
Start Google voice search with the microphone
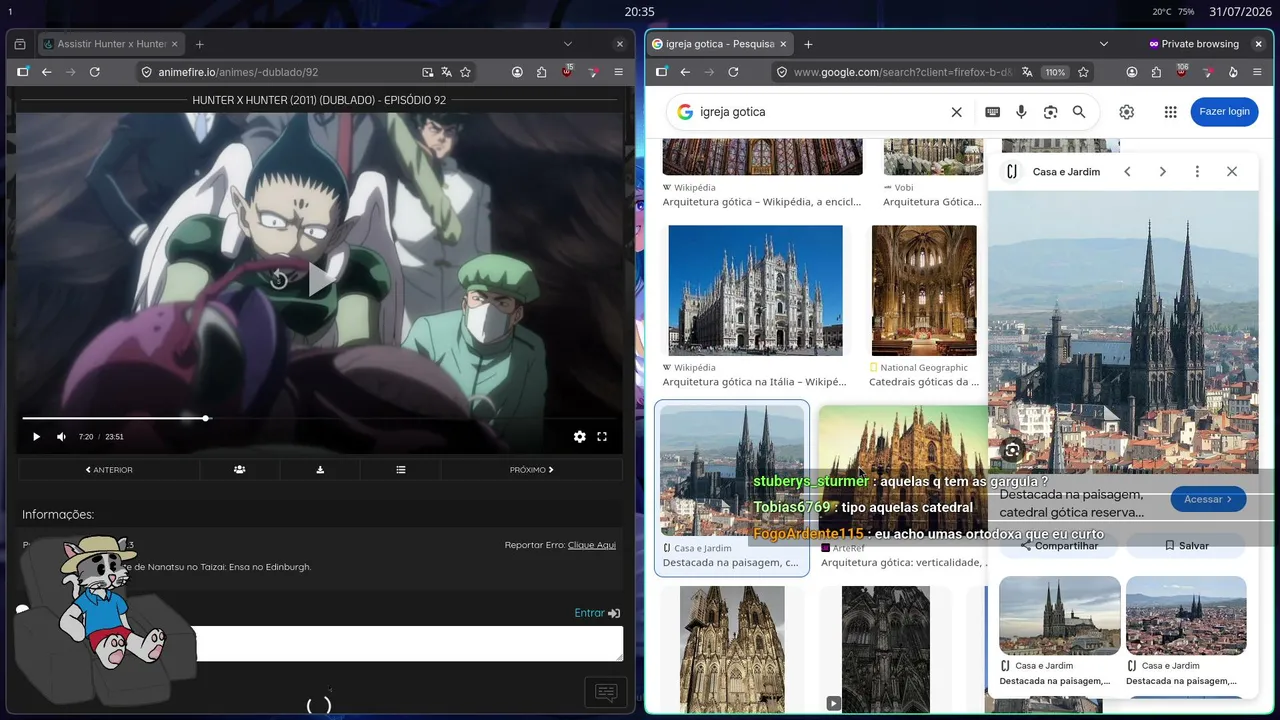(1021, 112)
